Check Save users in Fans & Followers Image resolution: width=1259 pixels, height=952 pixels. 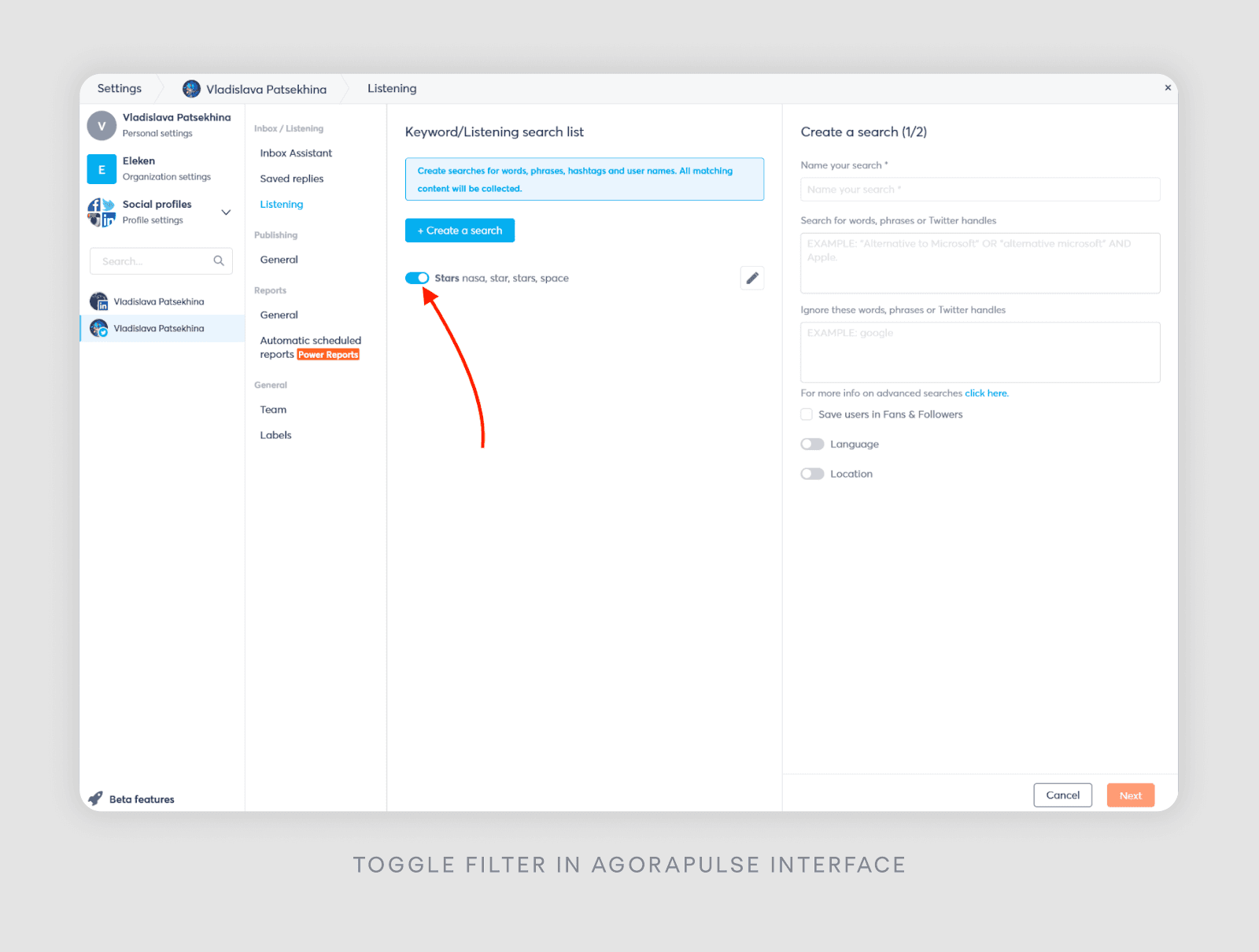tap(807, 415)
